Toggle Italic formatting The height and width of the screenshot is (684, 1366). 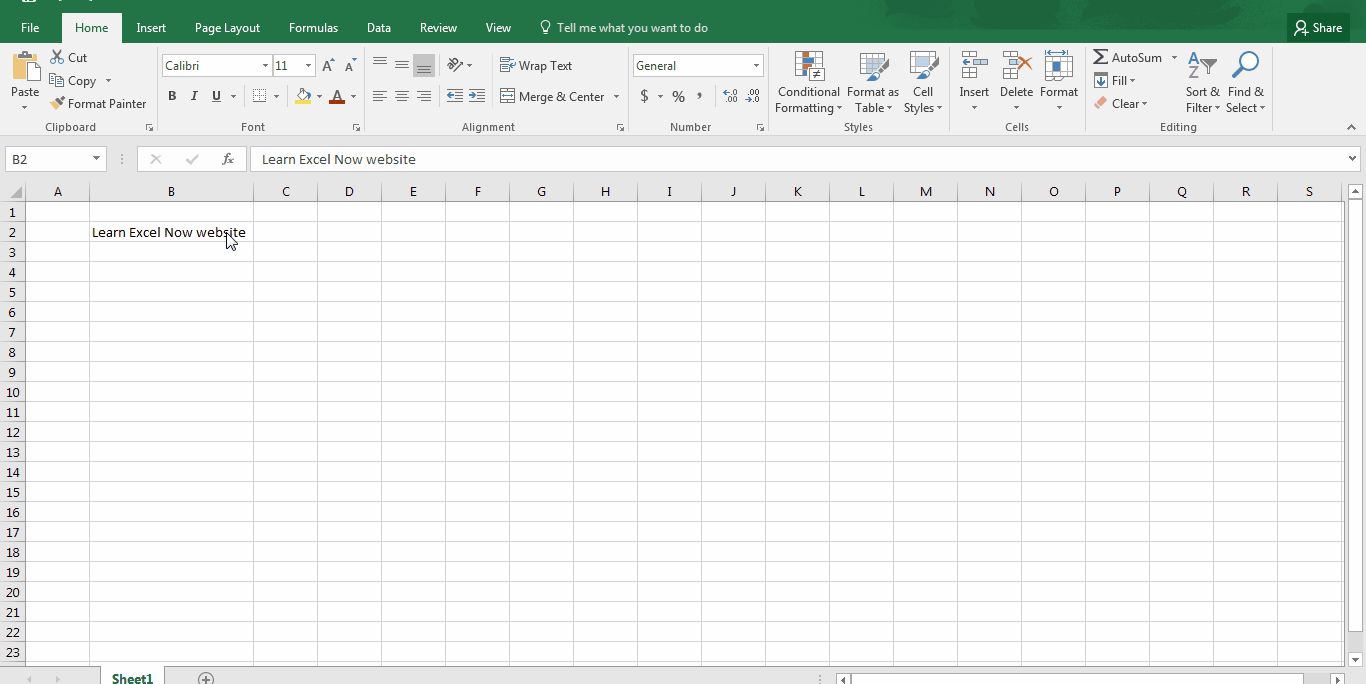pyautogui.click(x=194, y=96)
